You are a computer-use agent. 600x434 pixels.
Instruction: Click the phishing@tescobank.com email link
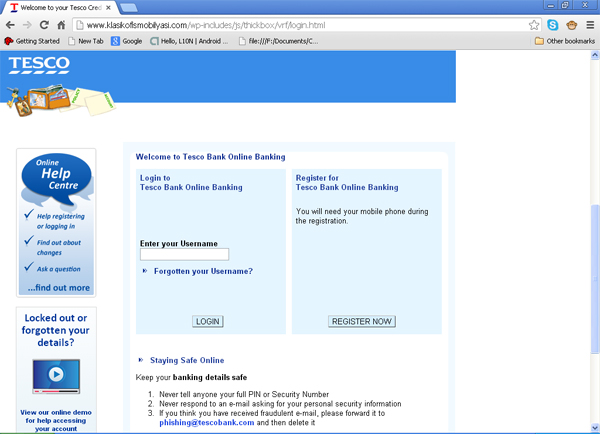pos(206,423)
